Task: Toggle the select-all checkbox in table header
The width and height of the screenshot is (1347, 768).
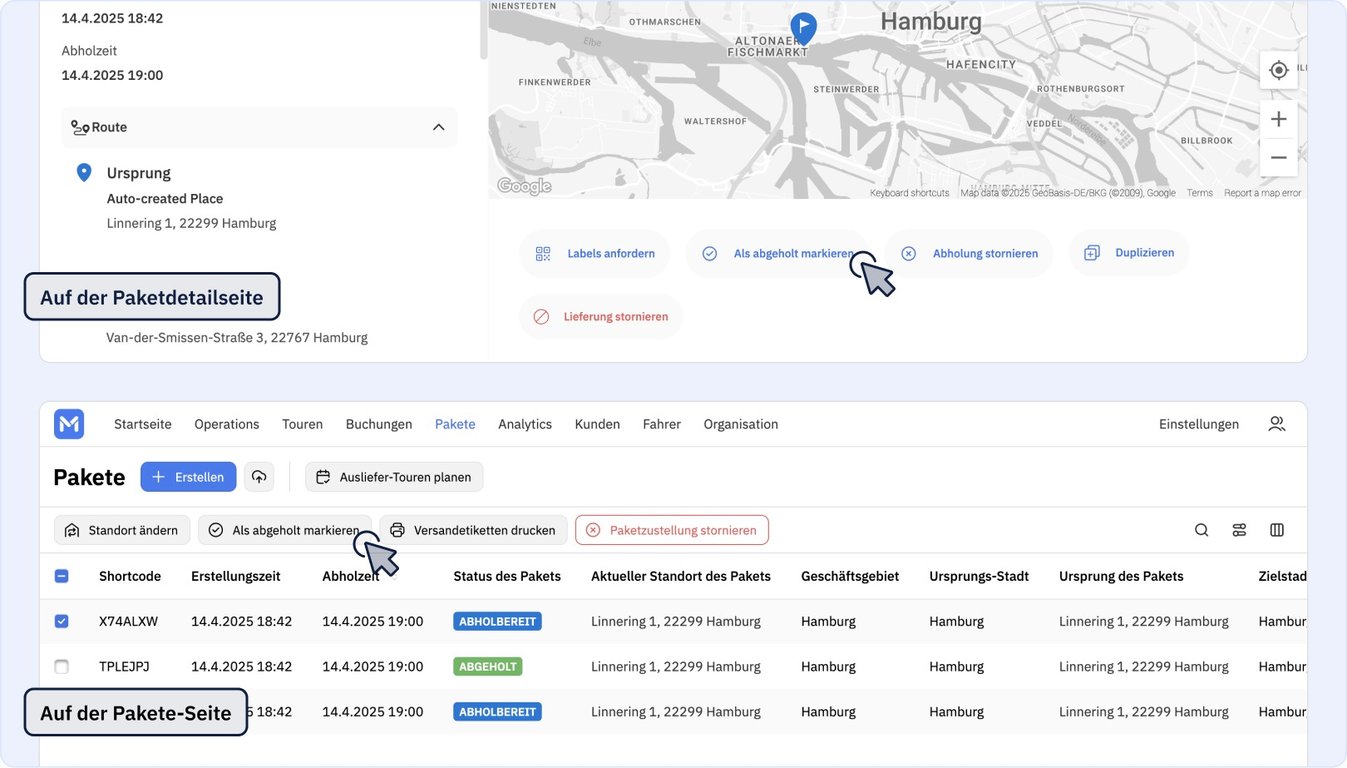Action: (61, 576)
